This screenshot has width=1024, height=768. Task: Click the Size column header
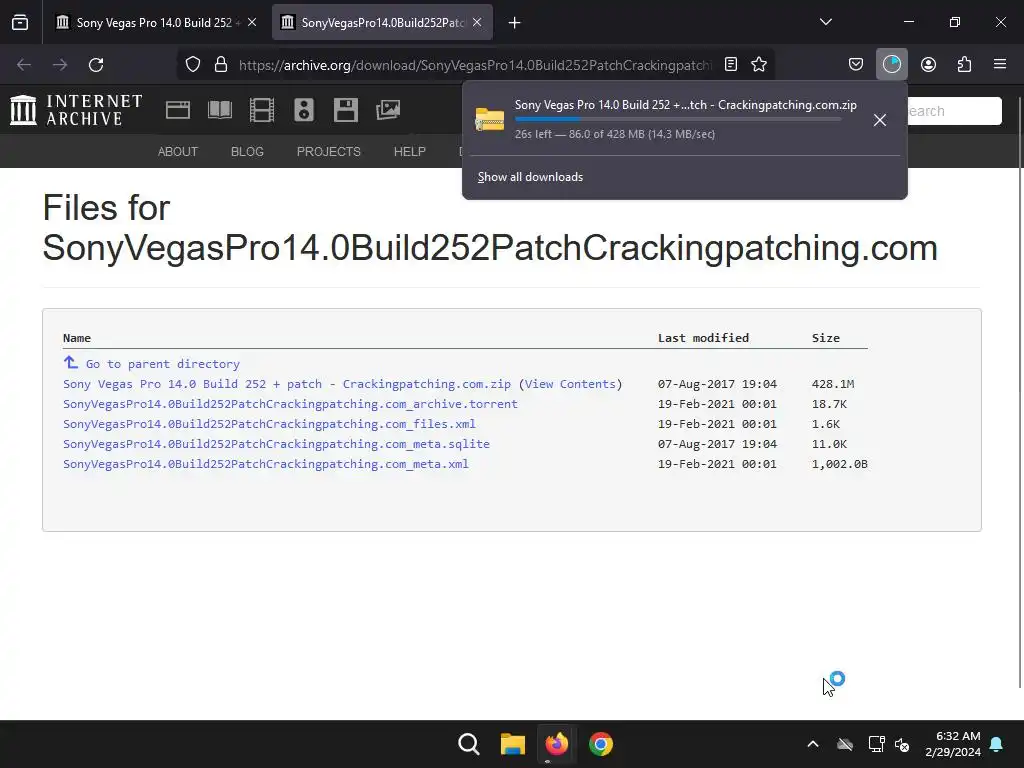tap(826, 338)
